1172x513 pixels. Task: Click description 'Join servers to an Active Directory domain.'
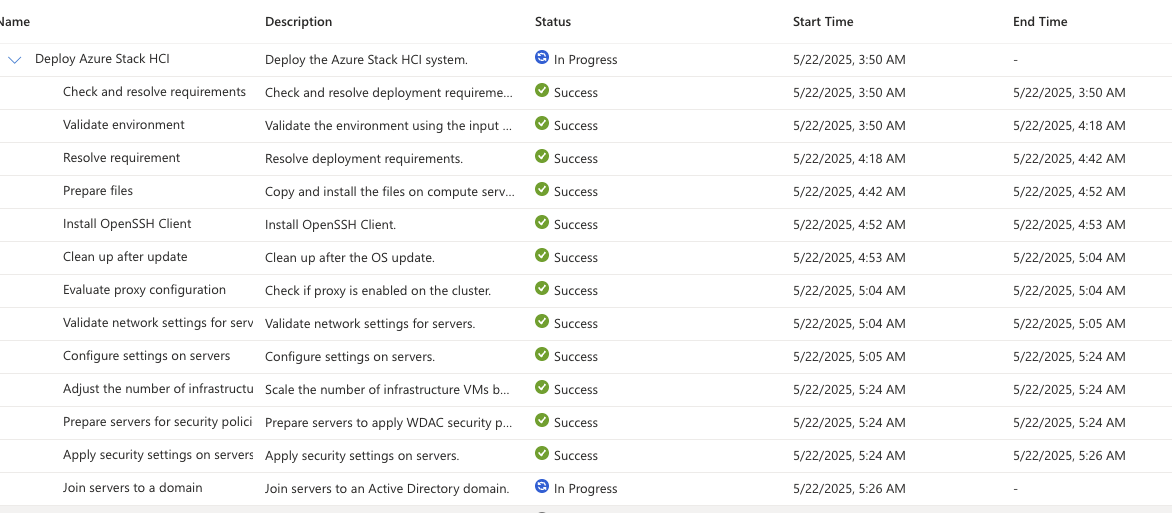(387, 488)
